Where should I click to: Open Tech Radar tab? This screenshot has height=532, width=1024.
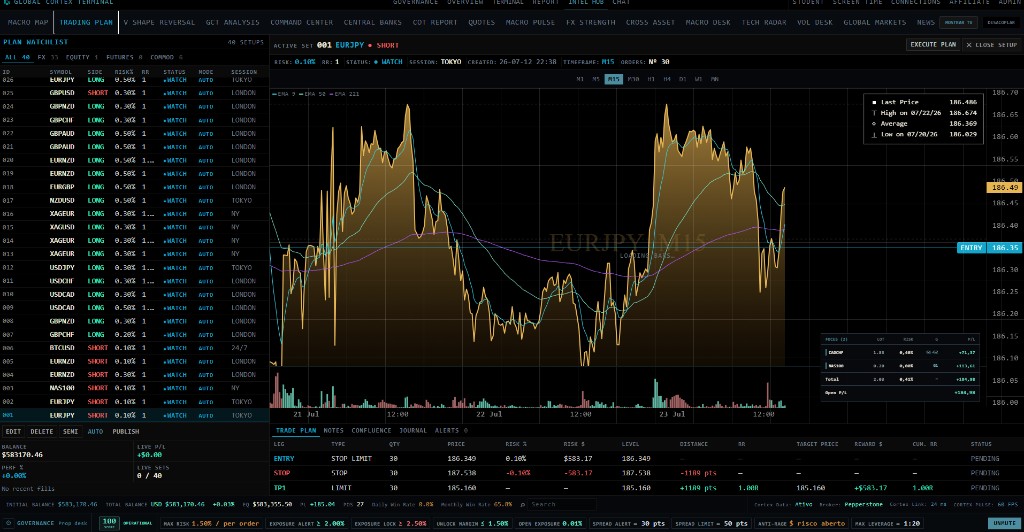[763, 22]
